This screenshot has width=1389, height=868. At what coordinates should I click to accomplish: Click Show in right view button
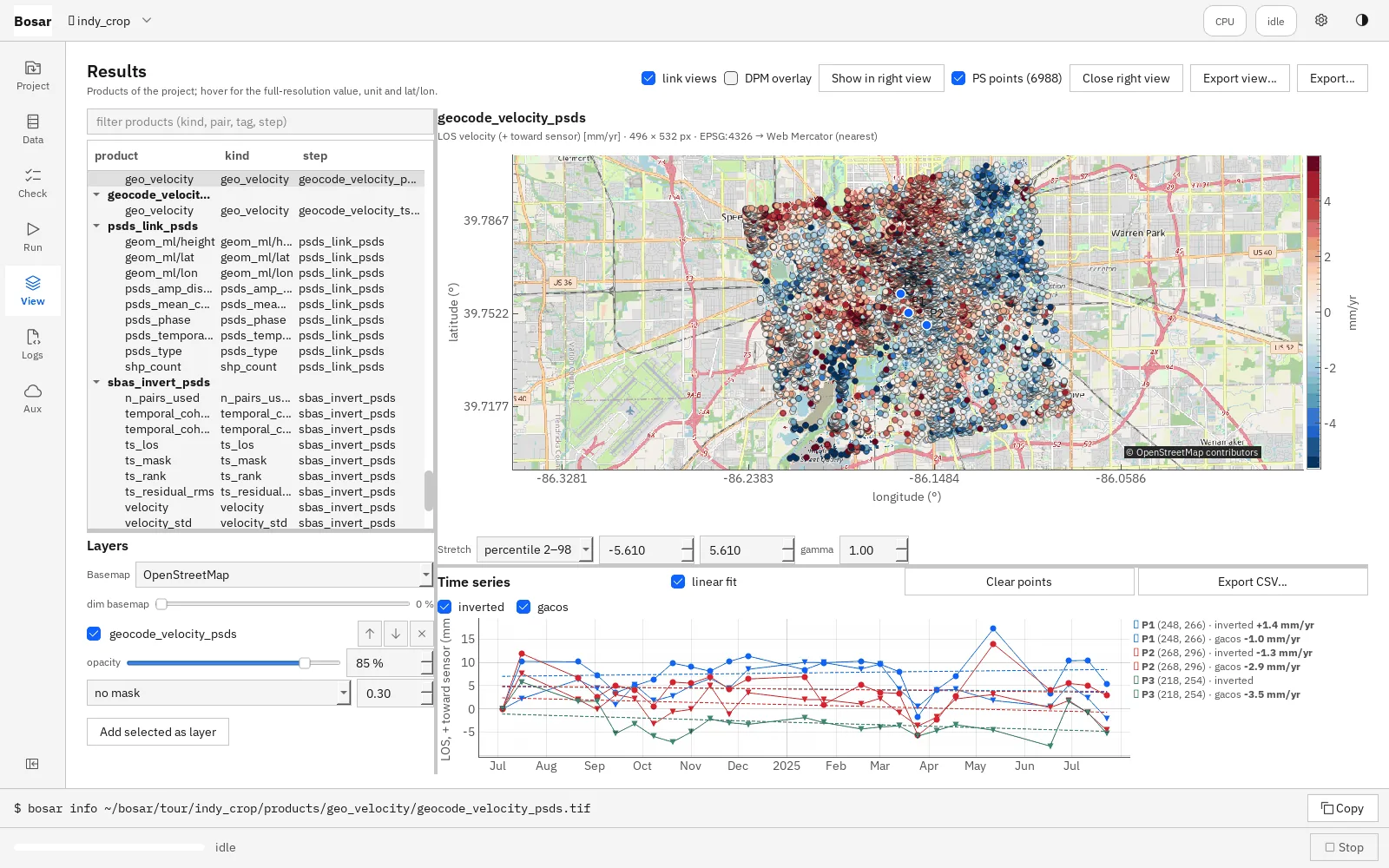point(881,78)
